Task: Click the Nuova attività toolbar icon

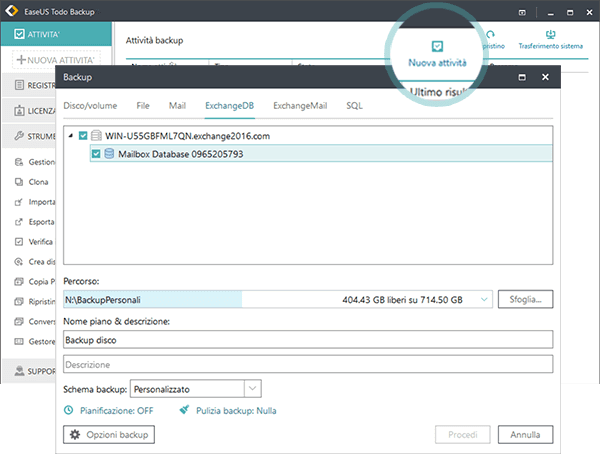Action: tap(437, 46)
